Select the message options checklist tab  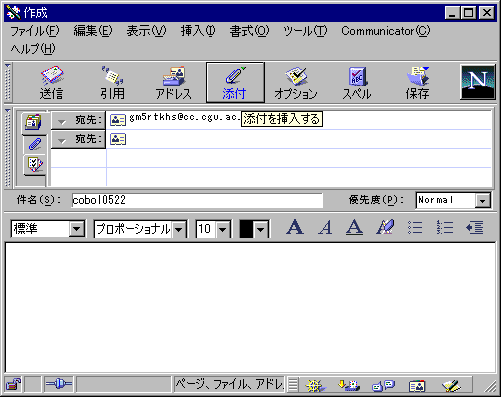pos(35,164)
